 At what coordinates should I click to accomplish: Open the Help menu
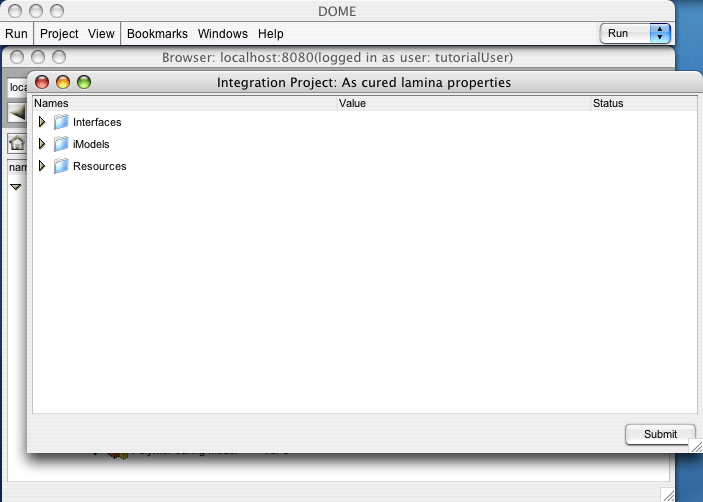tap(270, 34)
